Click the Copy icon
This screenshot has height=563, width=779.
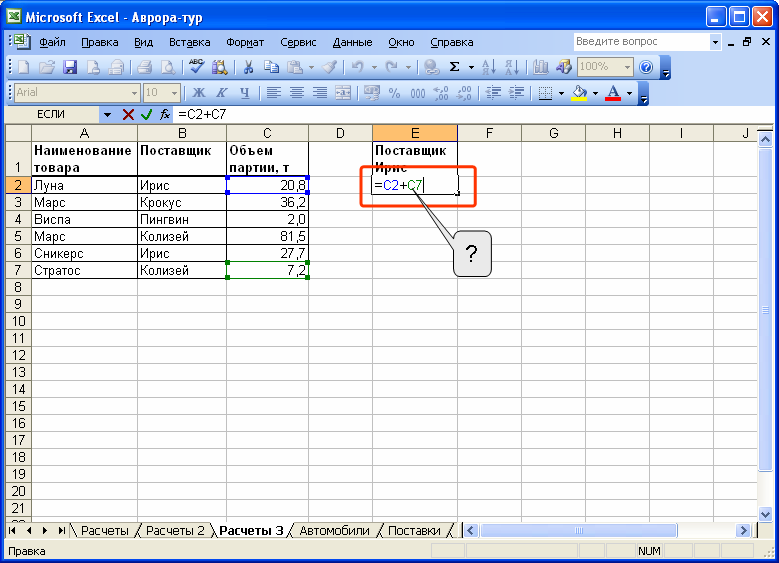click(x=271, y=67)
